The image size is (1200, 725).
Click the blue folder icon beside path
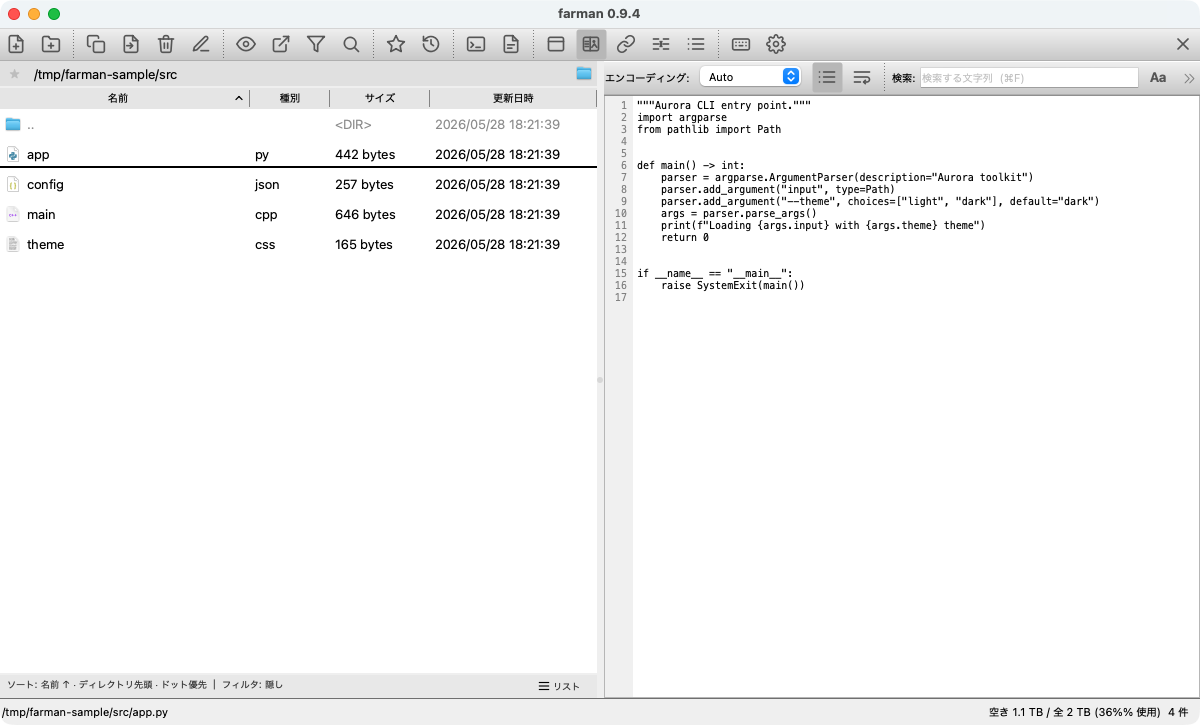584,74
